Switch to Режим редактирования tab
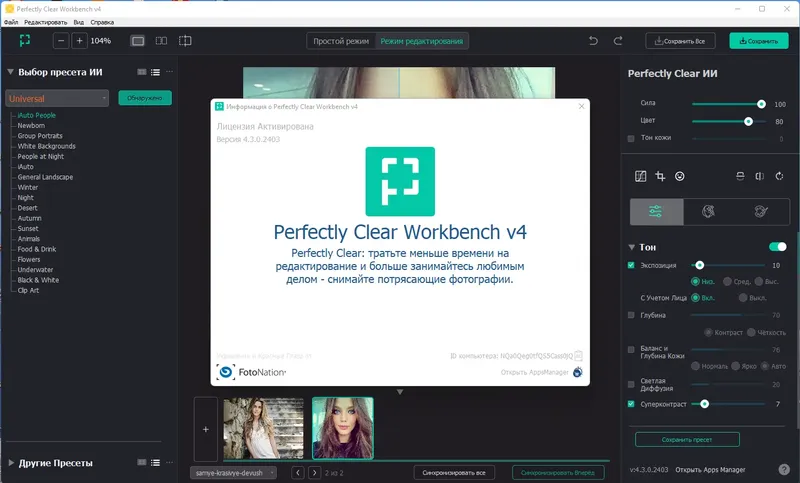This screenshot has width=800, height=483. coord(422,41)
